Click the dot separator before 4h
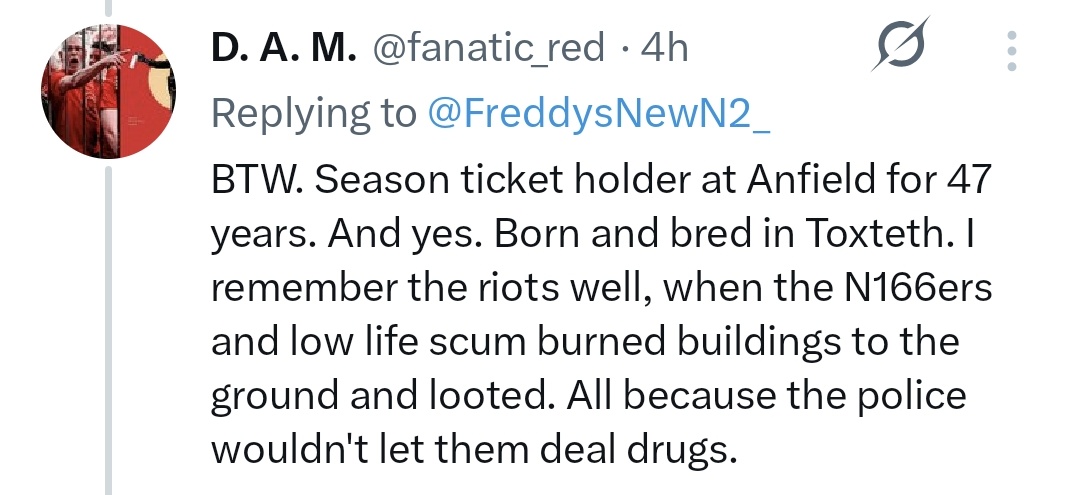The image size is (1079, 495). (625, 50)
